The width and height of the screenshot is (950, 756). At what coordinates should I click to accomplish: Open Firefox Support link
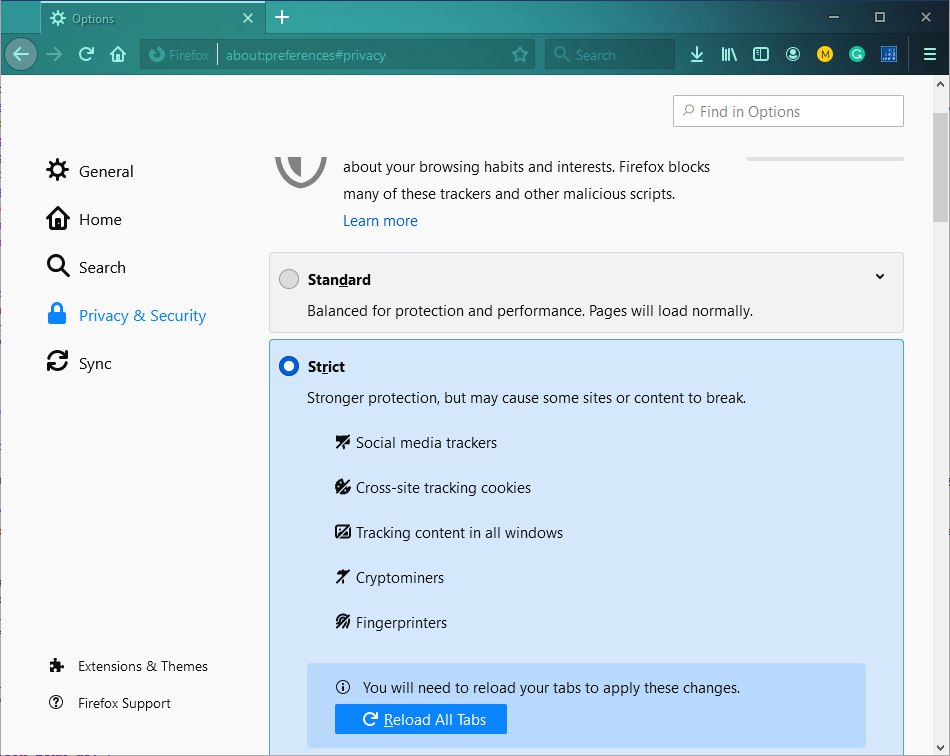point(110,703)
